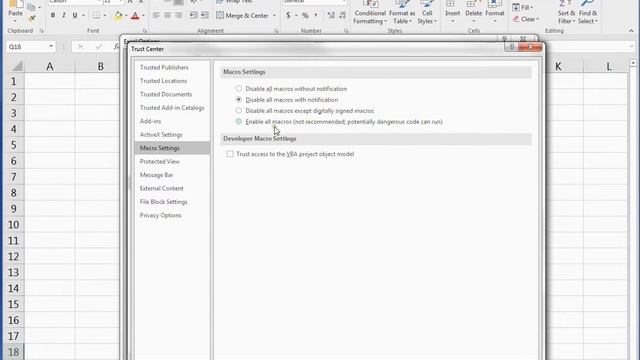Click the Format Painter brush icon
This screenshot has height=360, width=640.
(x=31, y=18)
